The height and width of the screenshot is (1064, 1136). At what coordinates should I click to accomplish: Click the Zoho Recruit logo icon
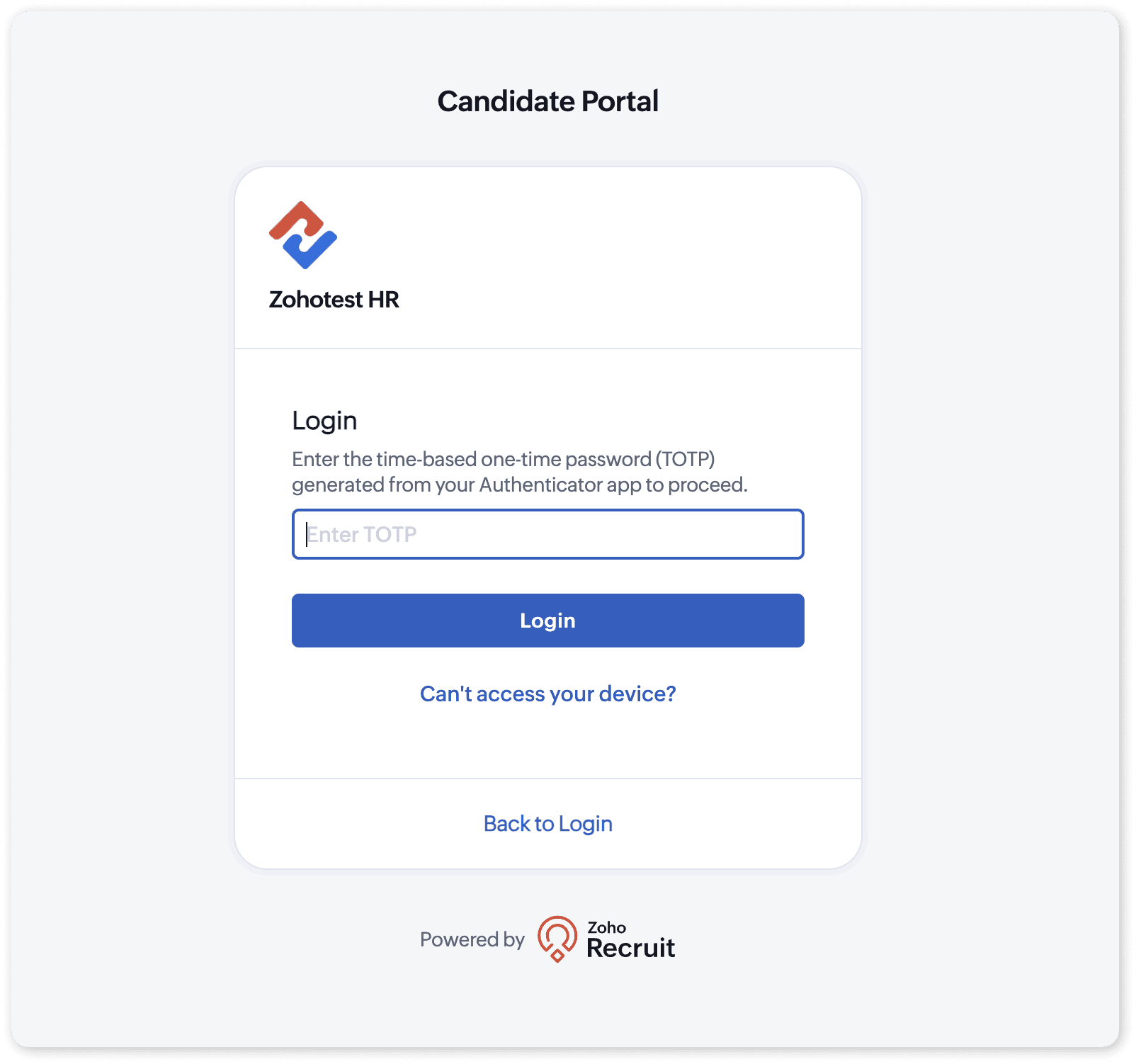557,939
